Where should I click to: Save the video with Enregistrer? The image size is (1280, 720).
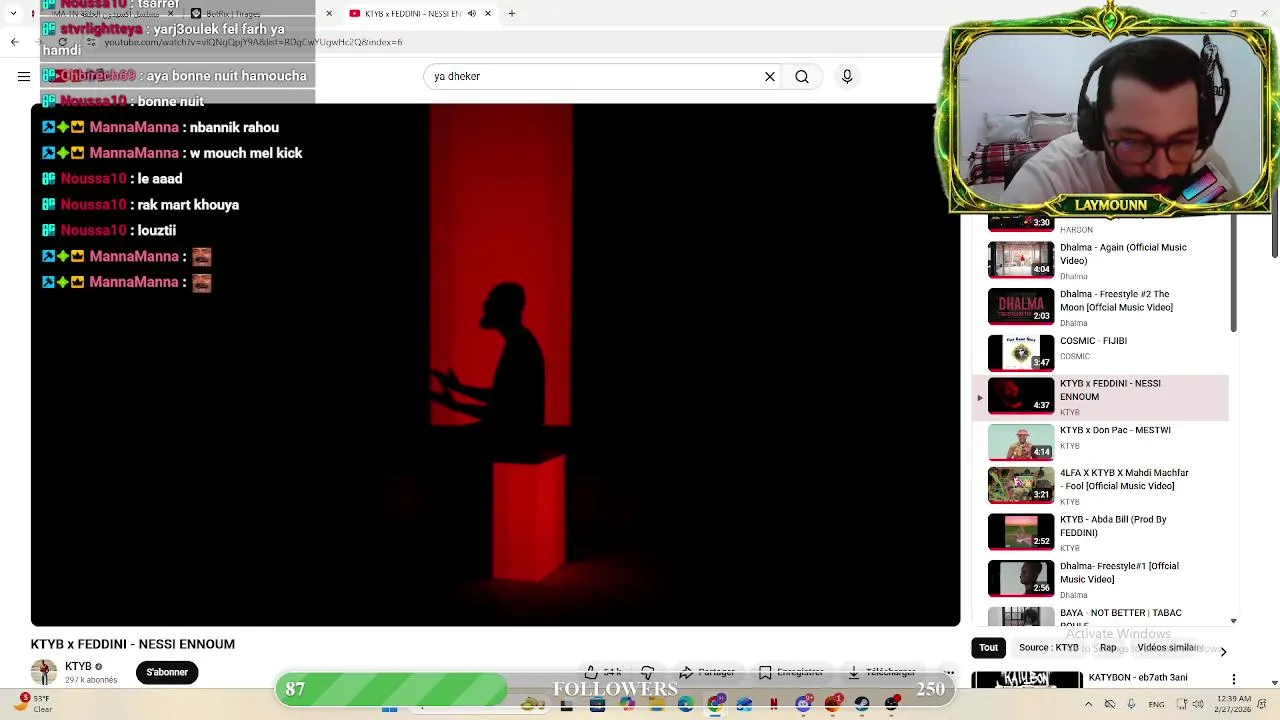pos(790,672)
